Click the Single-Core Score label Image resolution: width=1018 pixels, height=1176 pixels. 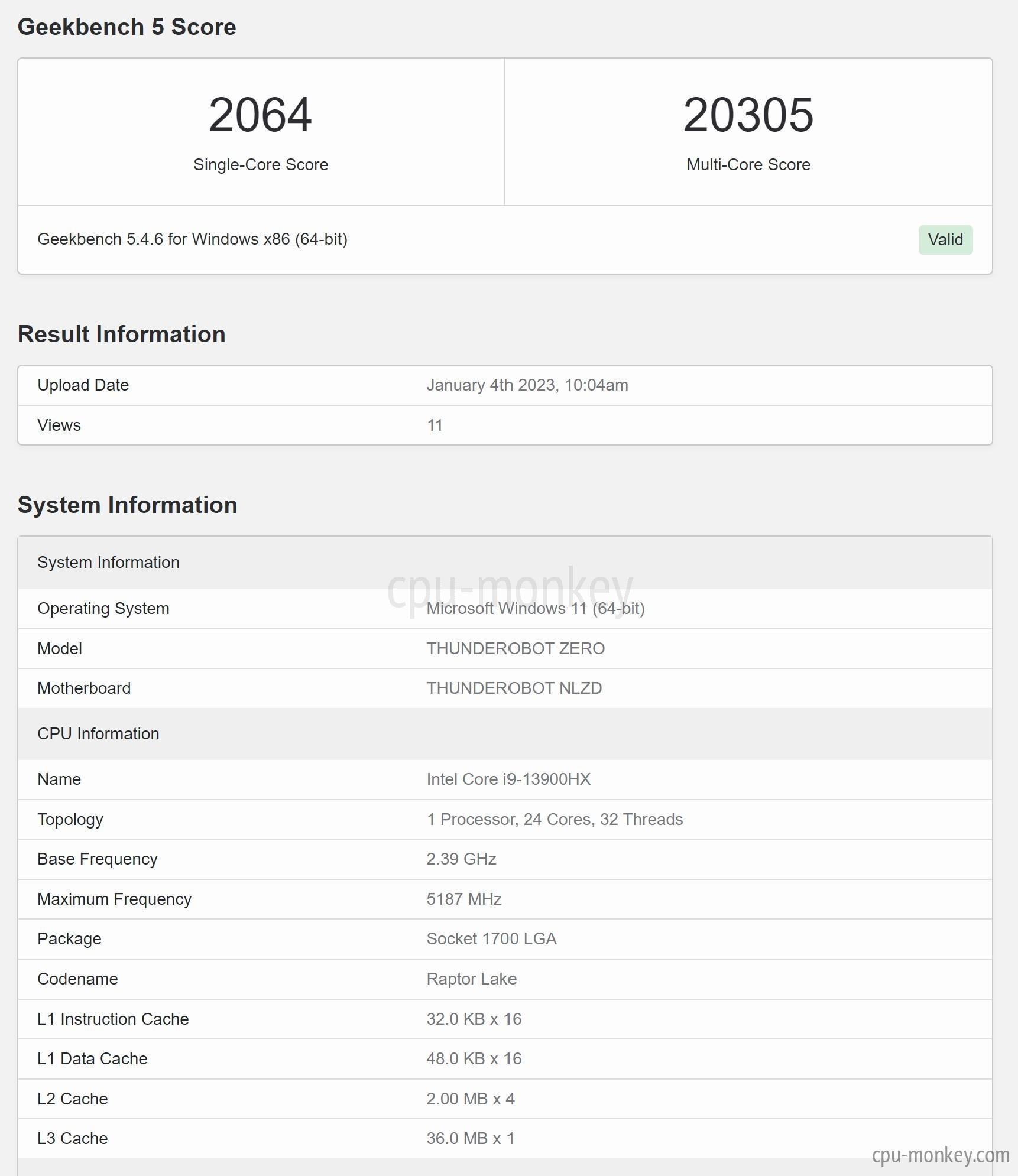tap(261, 164)
